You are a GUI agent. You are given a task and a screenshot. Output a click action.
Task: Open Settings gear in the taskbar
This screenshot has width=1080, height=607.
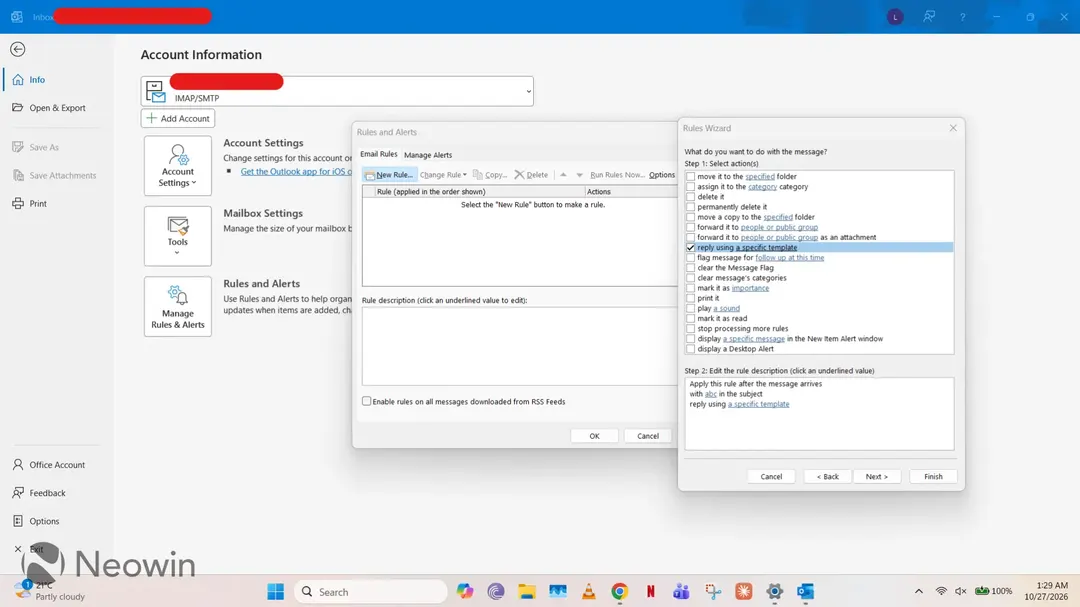(774, 592)
